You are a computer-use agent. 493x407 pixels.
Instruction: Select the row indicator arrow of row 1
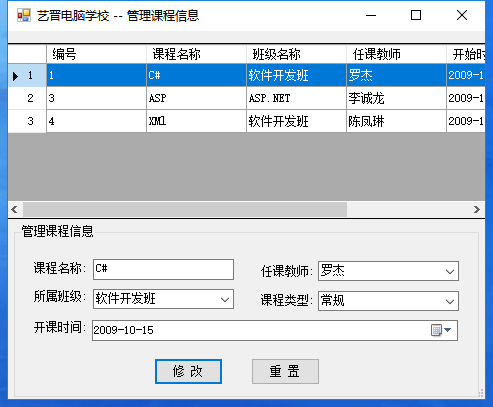point(15,76)
